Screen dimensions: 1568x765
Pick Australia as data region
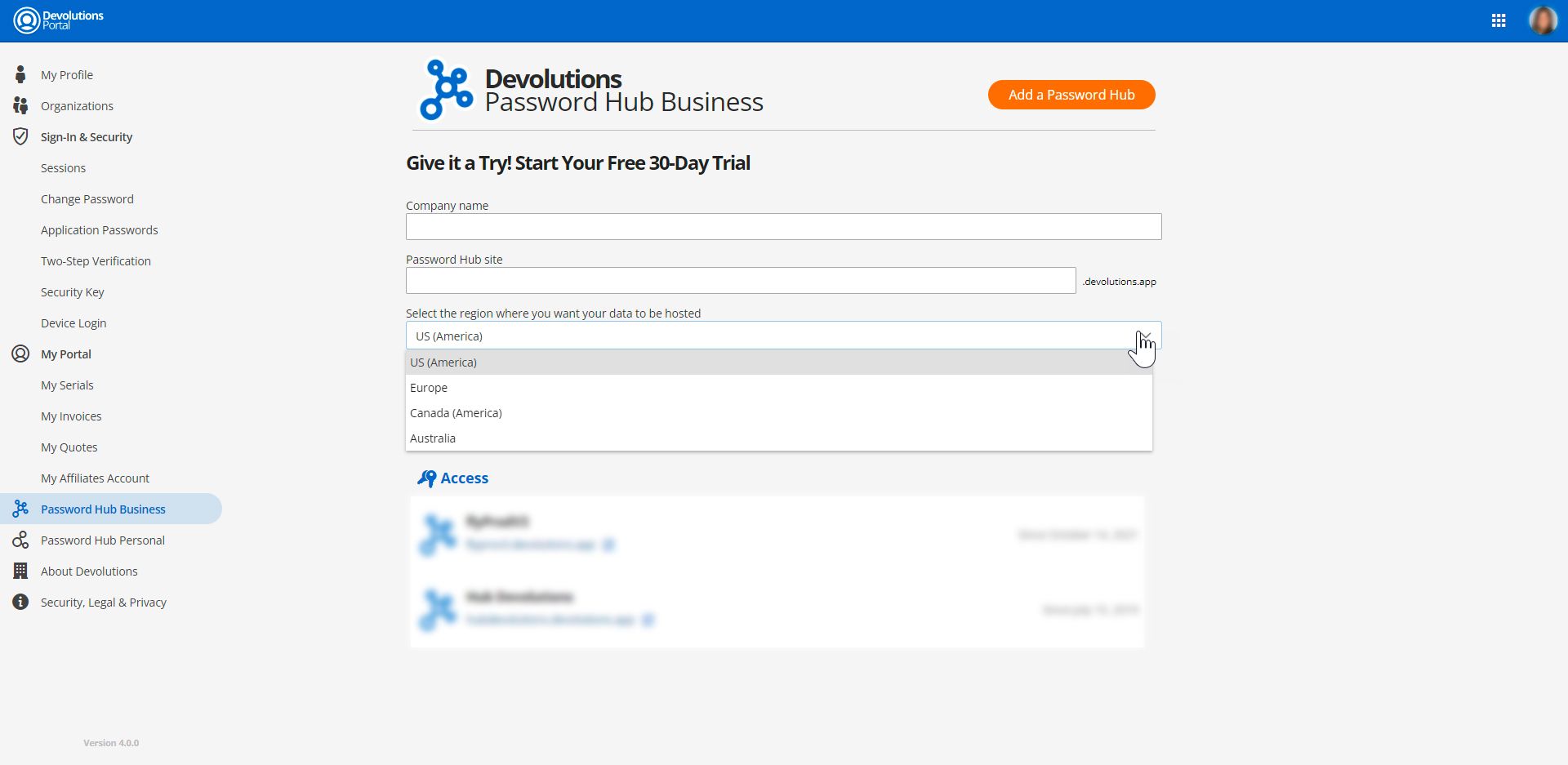coord(433,438)
